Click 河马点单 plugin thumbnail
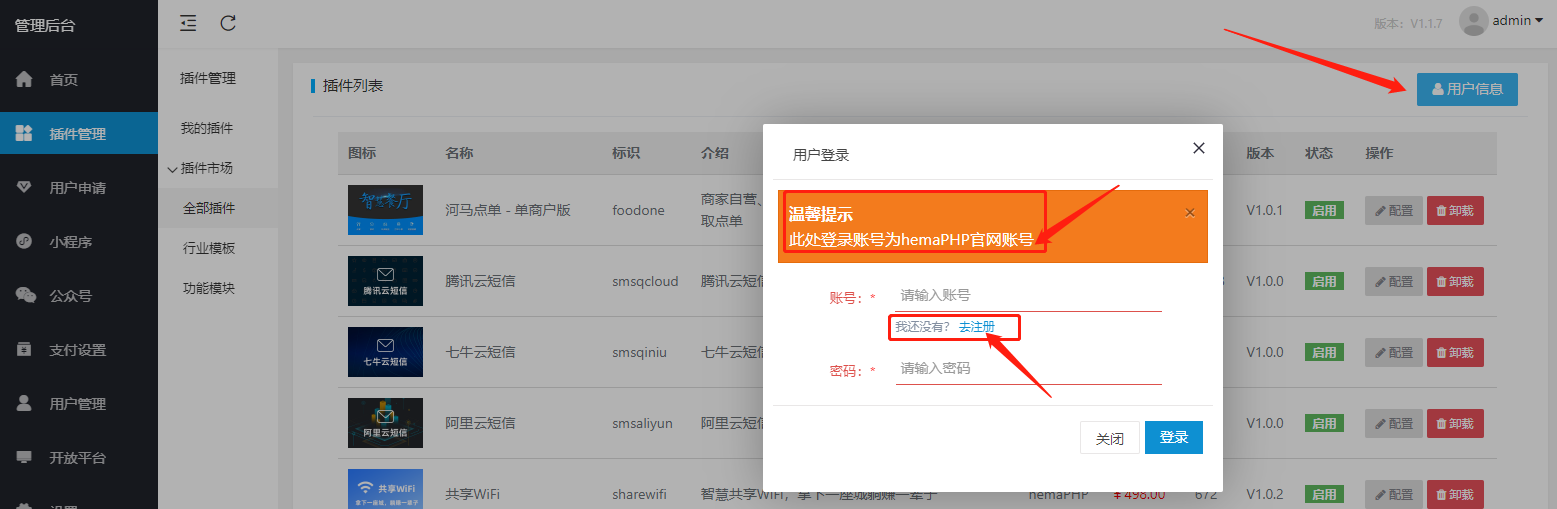This screenshot has height=509, width=1557. coord(385,210)
